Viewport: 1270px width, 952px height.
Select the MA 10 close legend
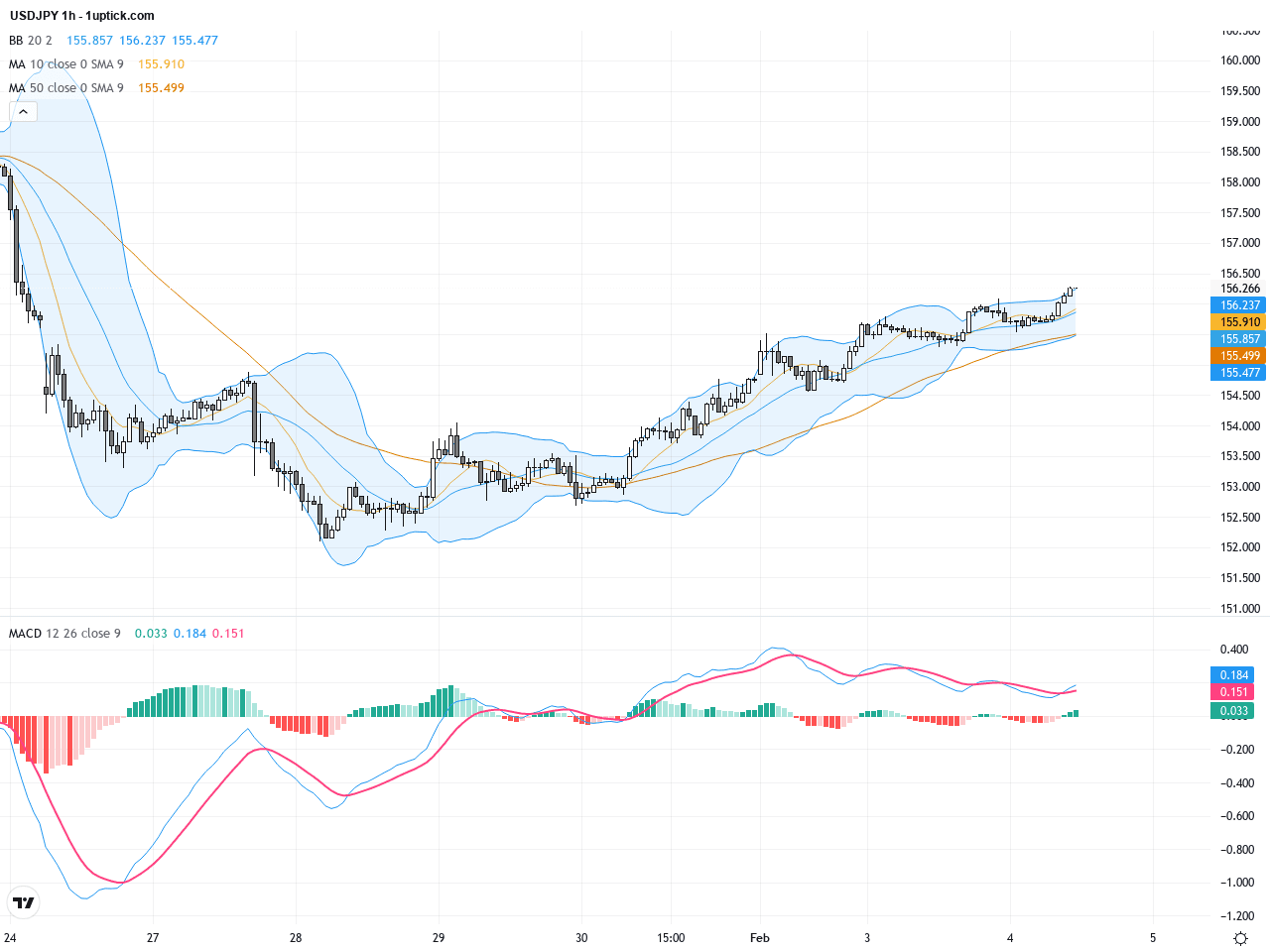[66, 64]
